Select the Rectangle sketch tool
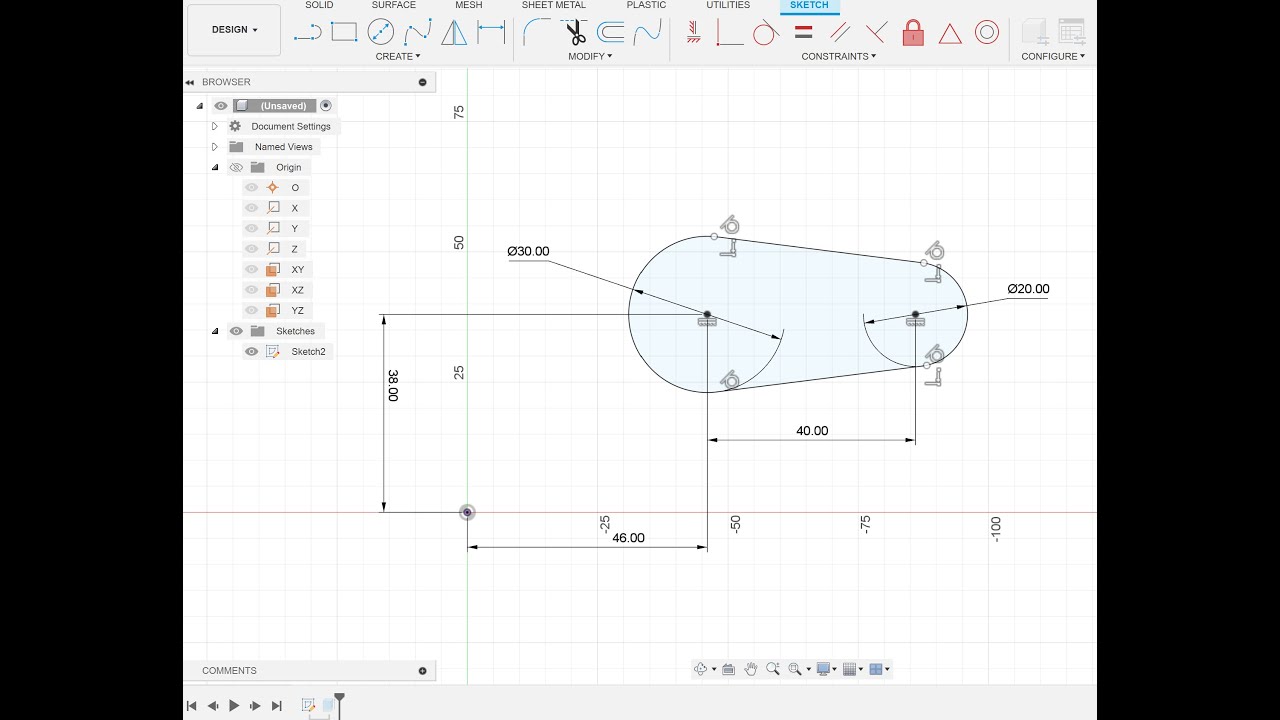The height and width of the screenshot is (720, 1280). 344,32
